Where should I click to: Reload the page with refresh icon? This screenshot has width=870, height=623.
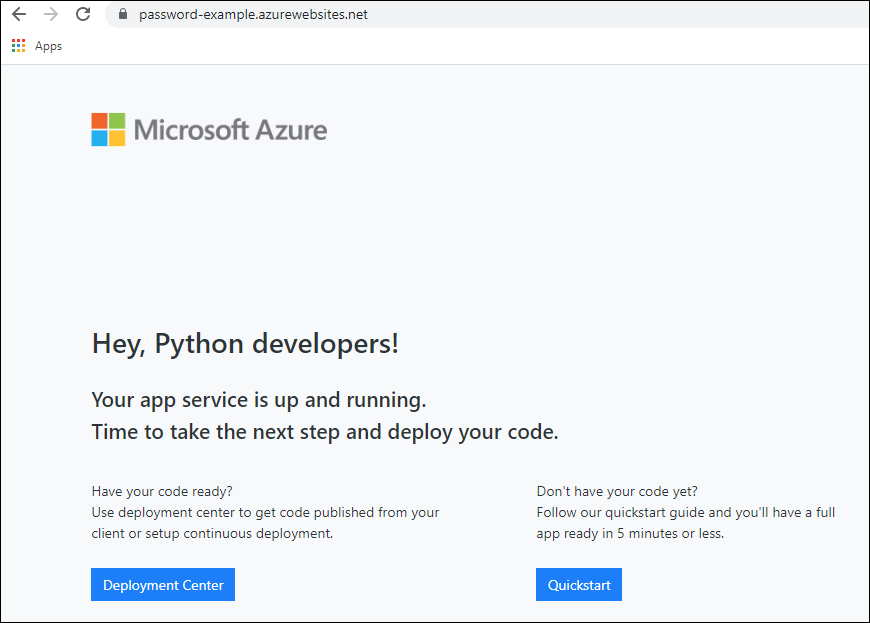[83, 14]
